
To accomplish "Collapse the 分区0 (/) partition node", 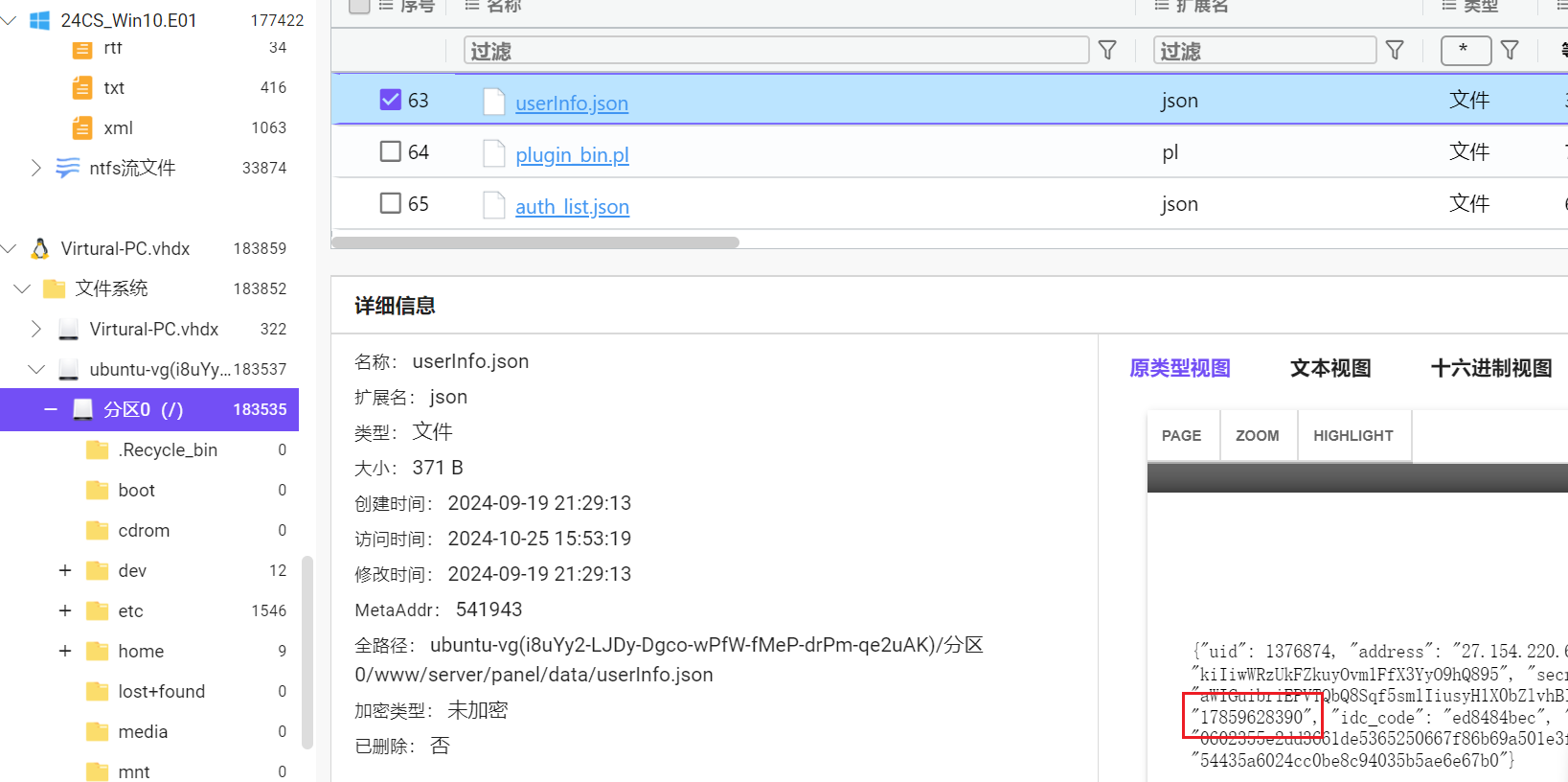I will 51,410.
